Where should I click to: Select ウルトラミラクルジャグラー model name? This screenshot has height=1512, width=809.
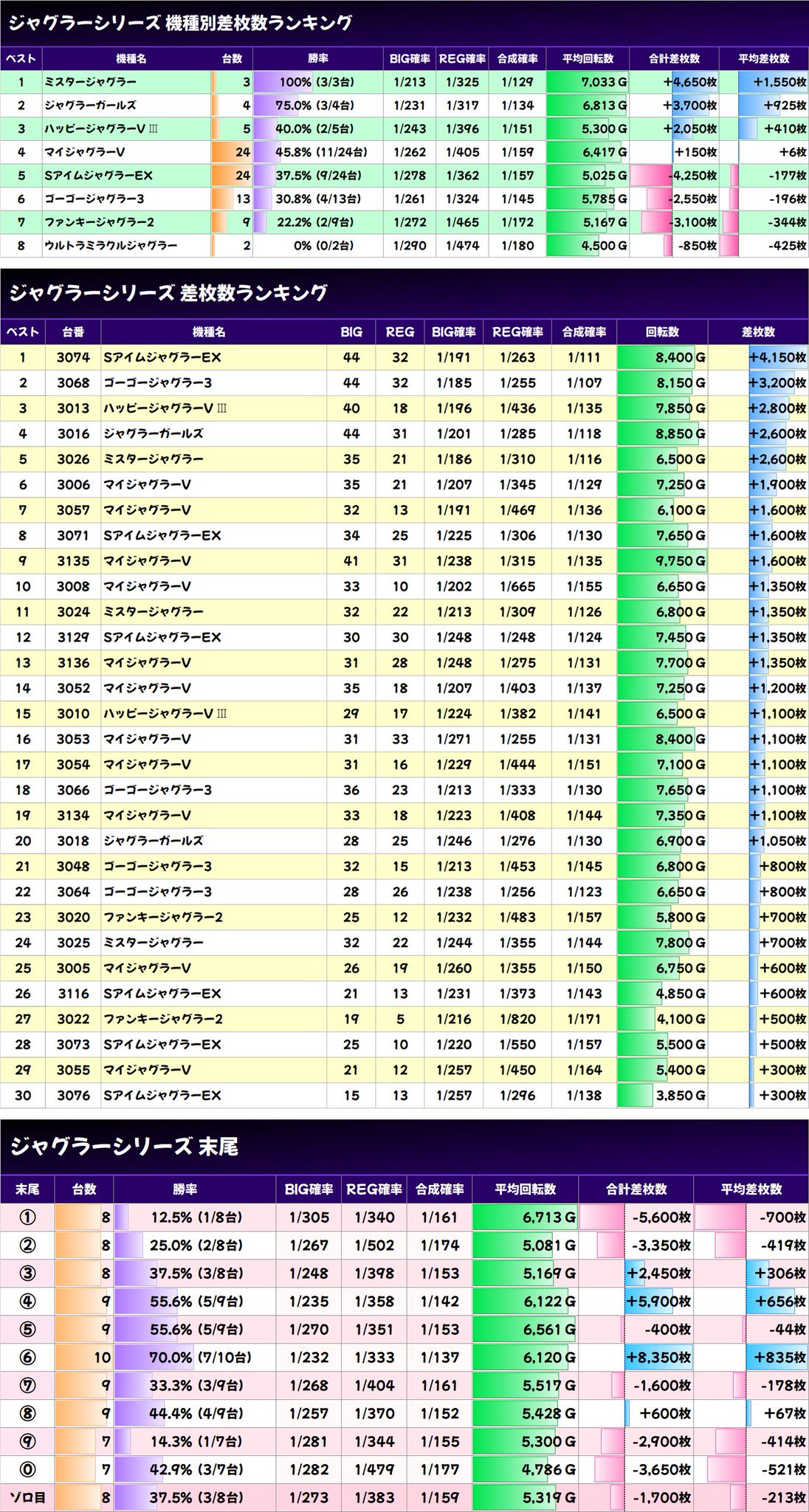110,246
